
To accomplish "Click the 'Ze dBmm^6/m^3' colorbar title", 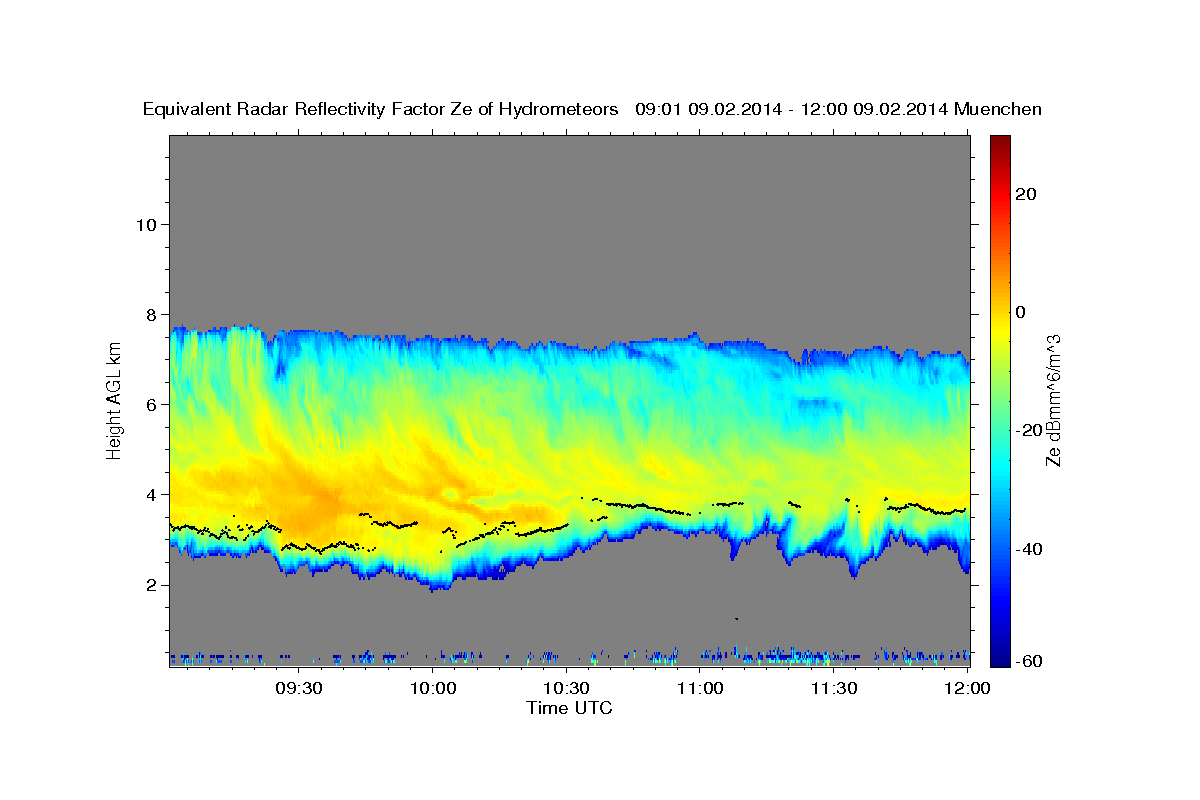I will pyautogui.click(x=1053, y=401).
